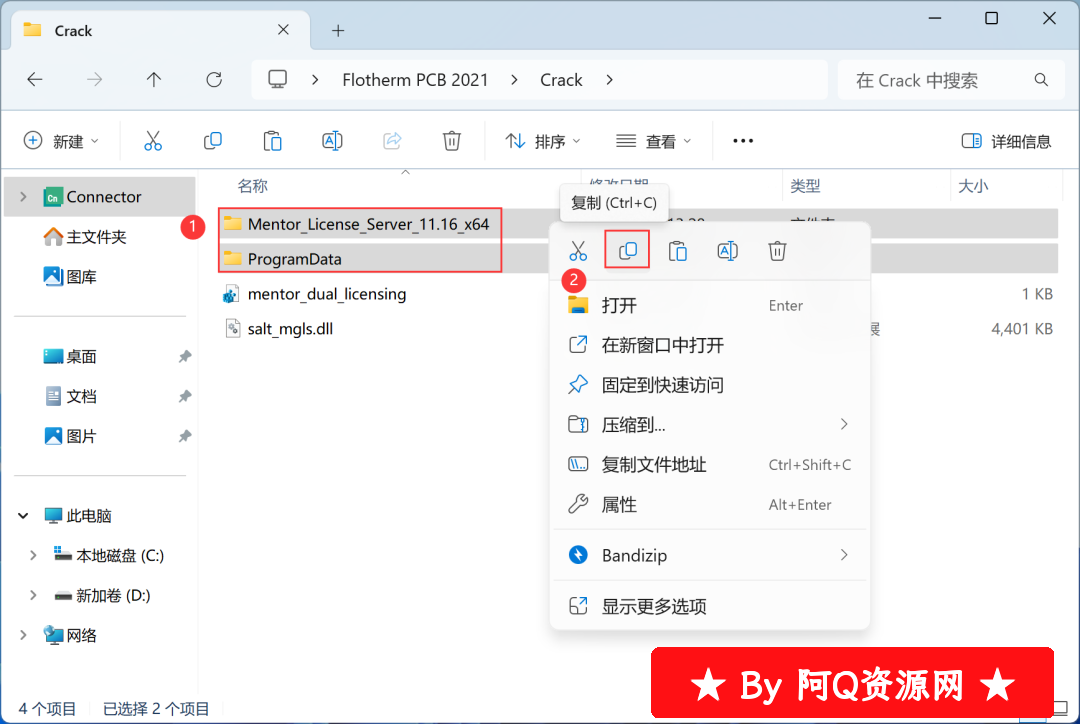Click the Crack breadcrumb segment
Screen dimensions: 1080x724
point(561,80)
